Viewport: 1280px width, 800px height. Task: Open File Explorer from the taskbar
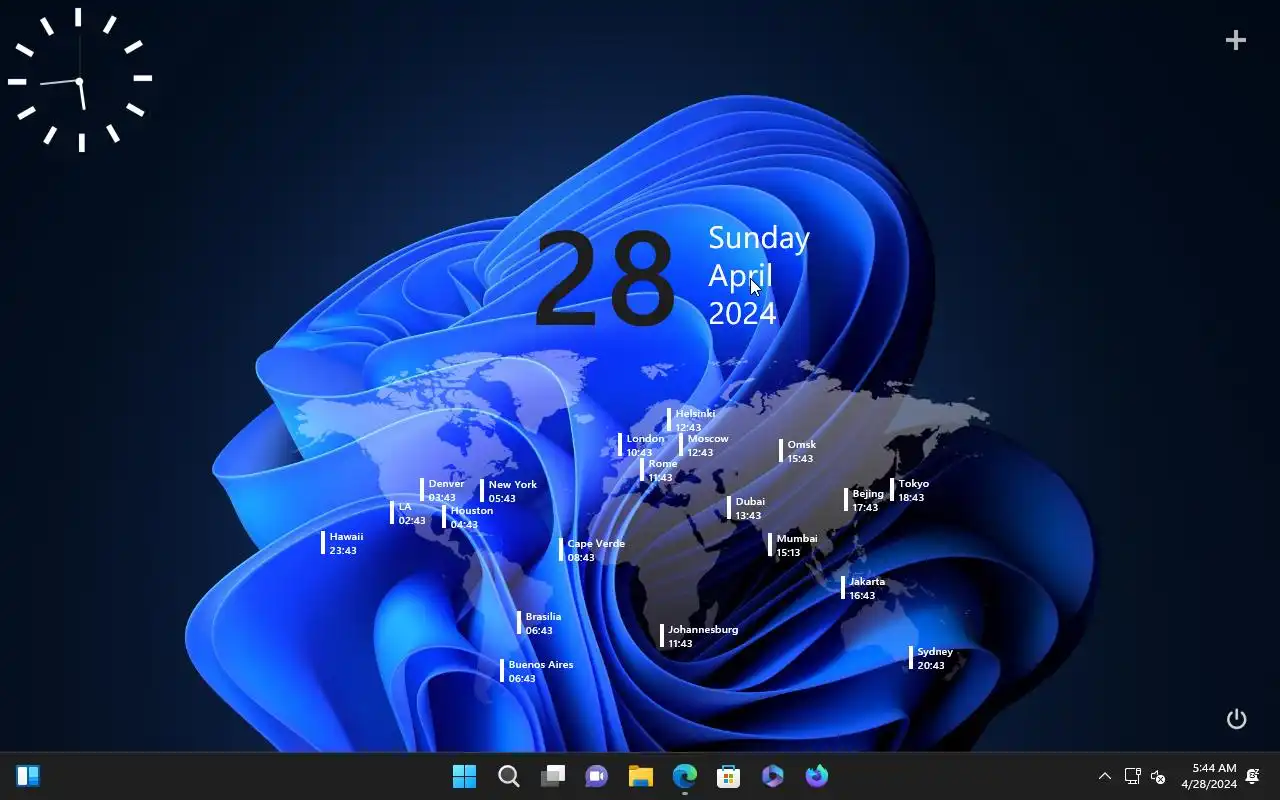pos(641,776)
